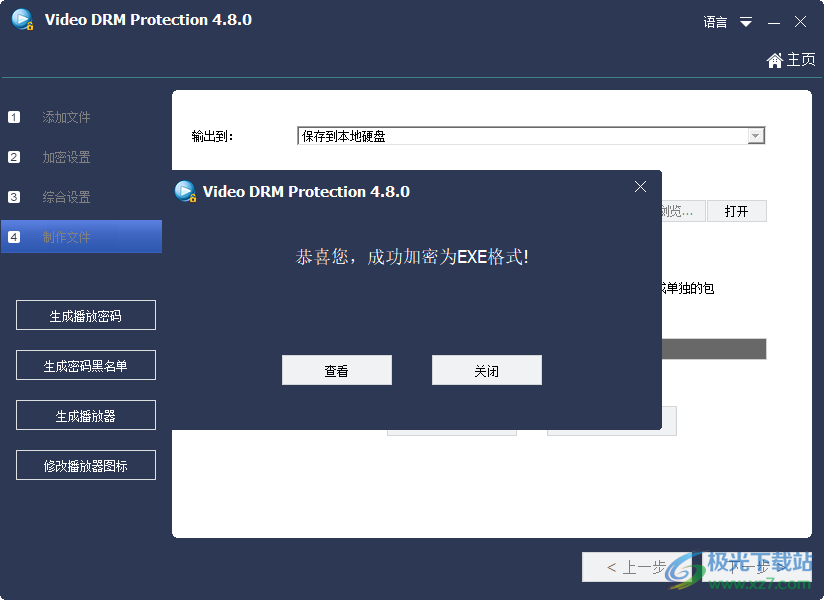Image resolution: width=824 pixels, height=600 pixels.
Task: Select step 2 加密设置
Action: coord(66,157)
